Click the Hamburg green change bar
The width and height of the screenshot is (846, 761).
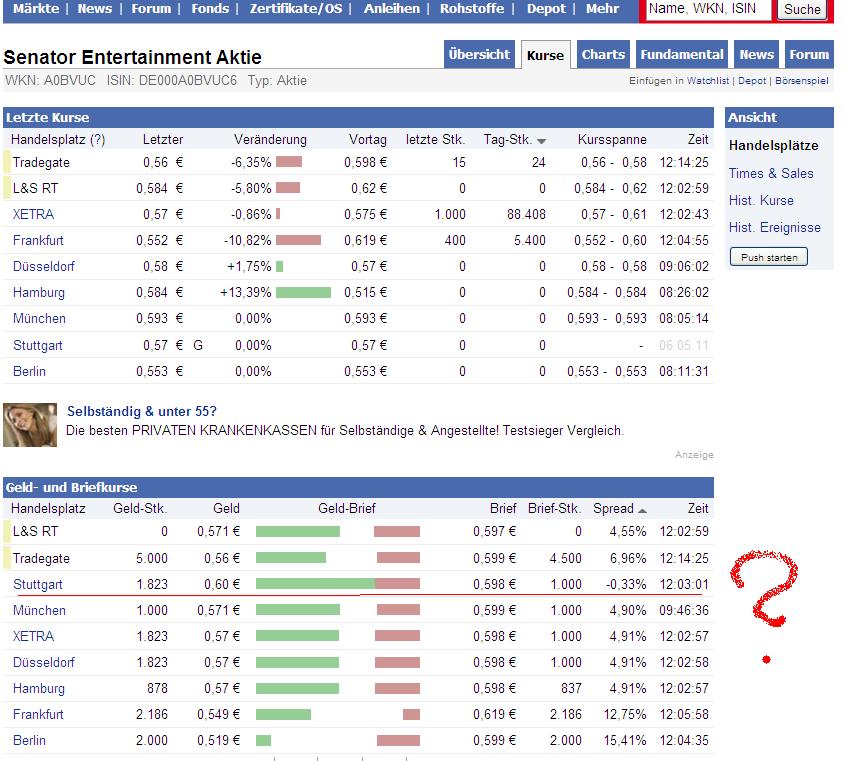[303, 293]
